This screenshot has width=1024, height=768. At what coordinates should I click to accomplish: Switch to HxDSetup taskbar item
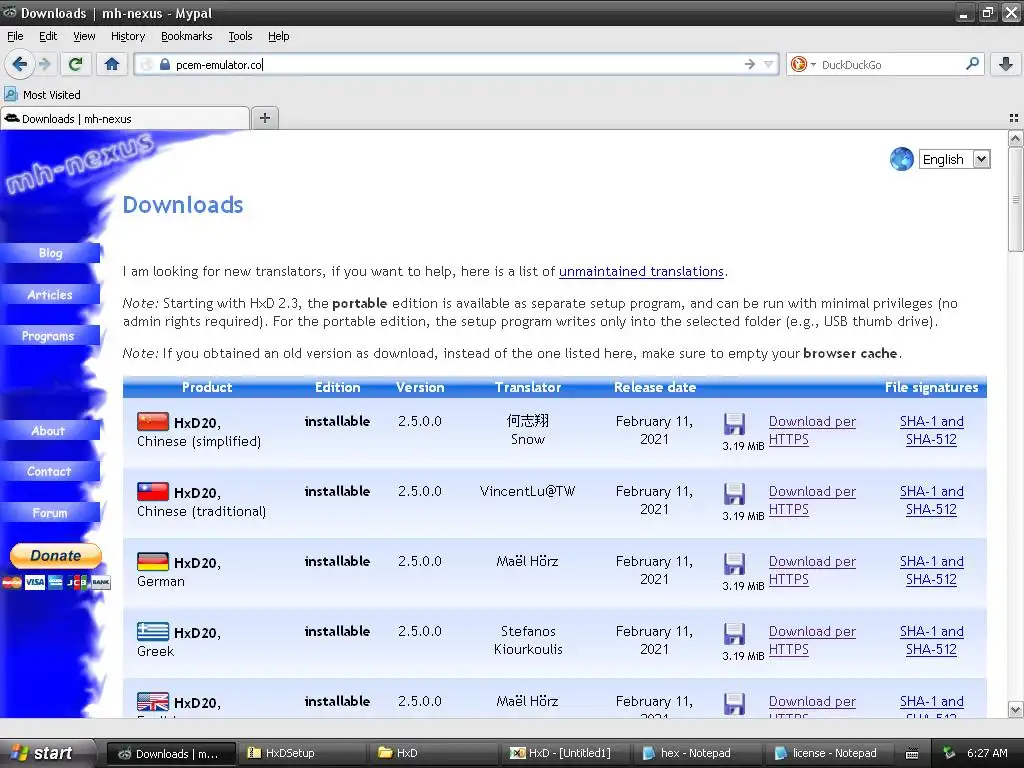click(302, 753)
